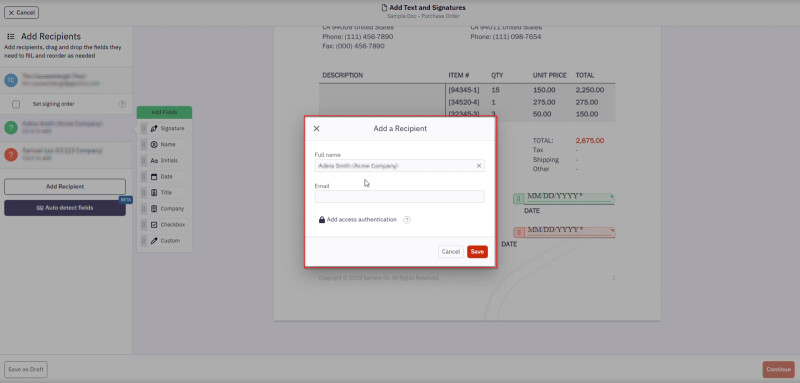The height and width of the screenshot is (383, 800).
Task: Open the help icon next to signing order
Action: coord(122,104)
